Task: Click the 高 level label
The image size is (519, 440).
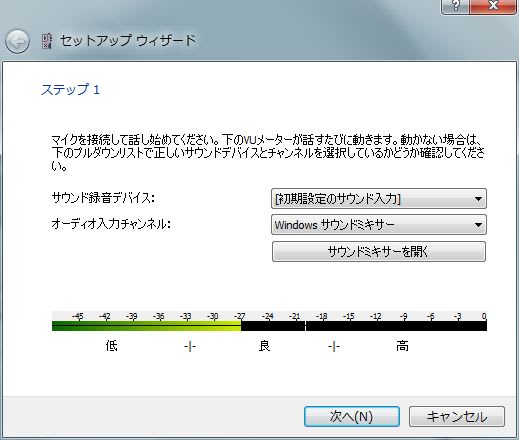Action: pos(402,346)
